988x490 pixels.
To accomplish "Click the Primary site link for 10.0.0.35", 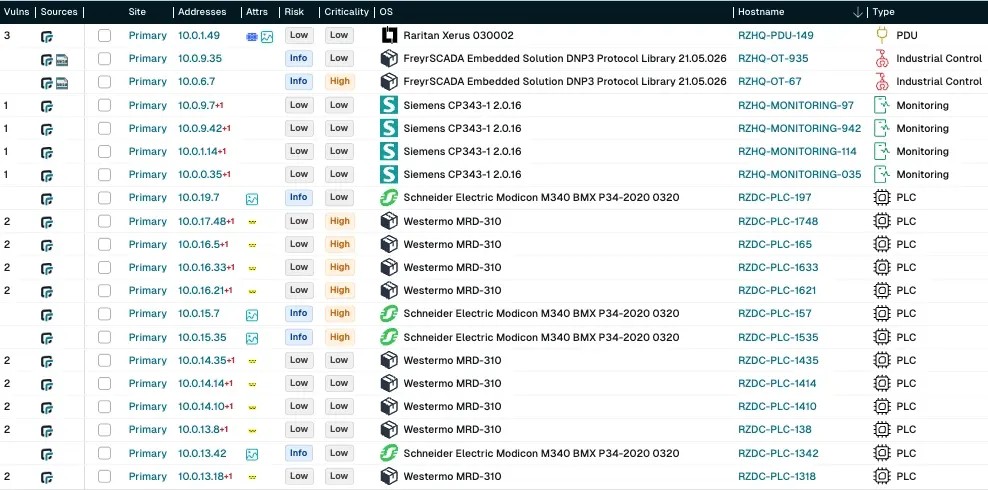I will coord(148,175).
